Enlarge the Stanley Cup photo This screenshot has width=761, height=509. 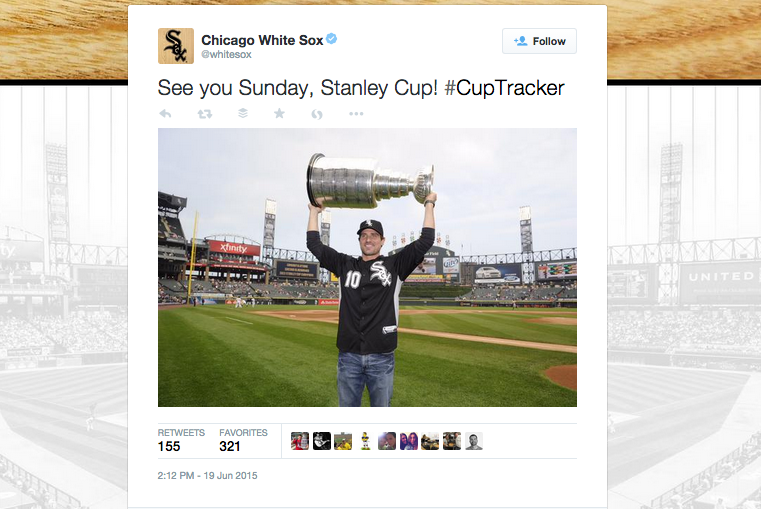[x=367, y=267]
